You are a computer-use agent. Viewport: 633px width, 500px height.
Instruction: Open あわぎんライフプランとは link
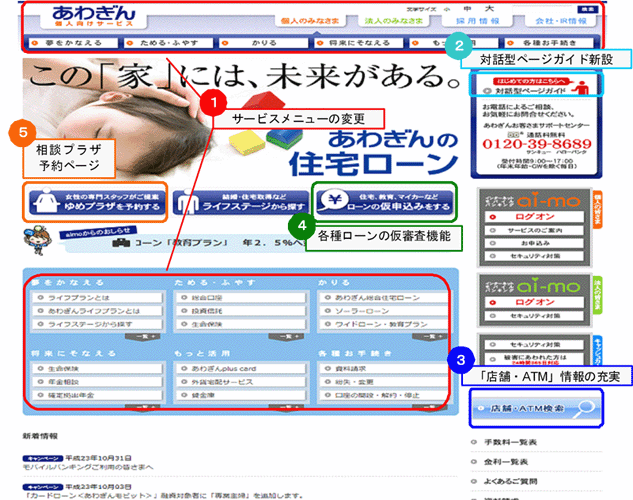click(x=98, y=311)
